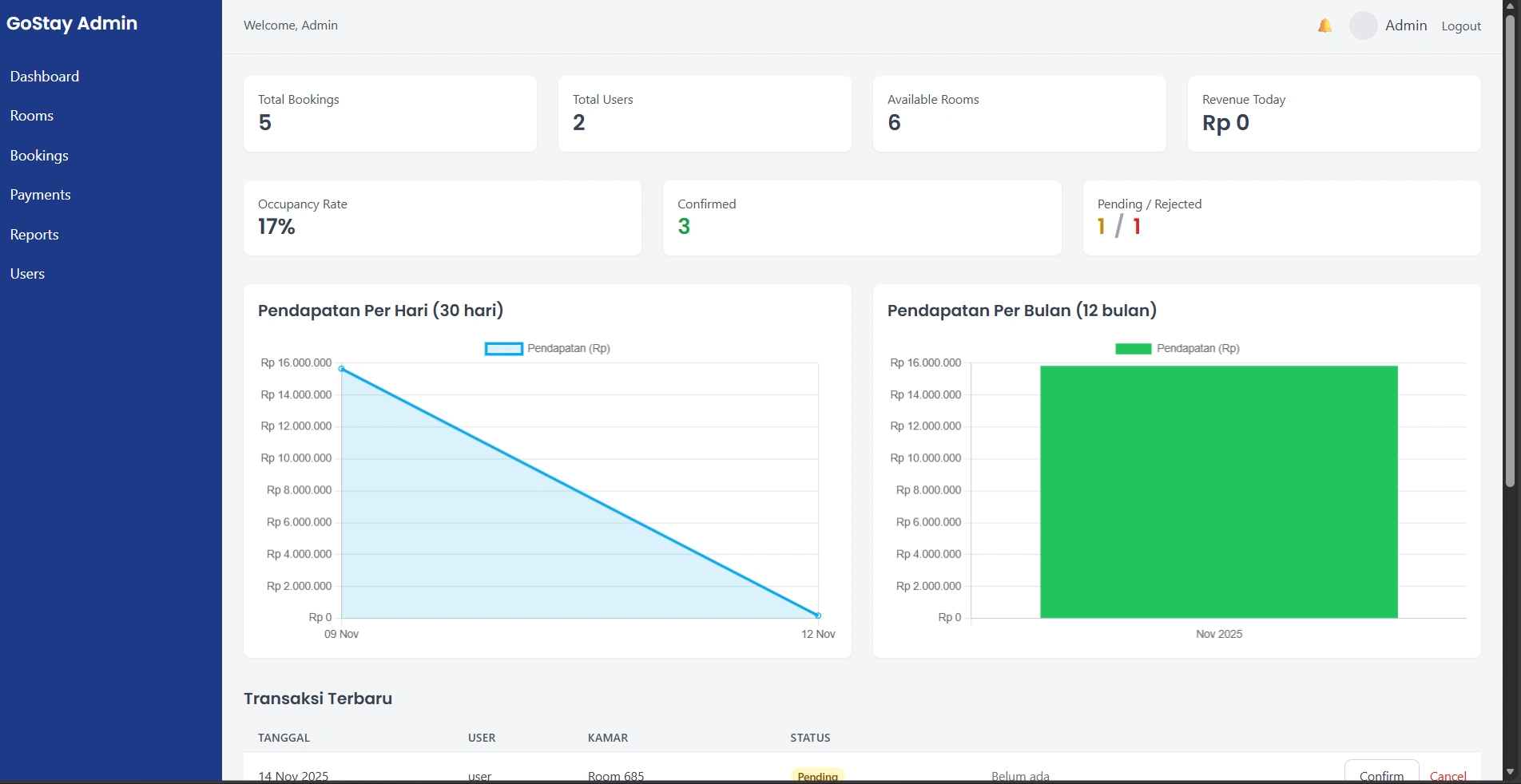Click the GoStay Admin logo title

[x=72, y=23]
